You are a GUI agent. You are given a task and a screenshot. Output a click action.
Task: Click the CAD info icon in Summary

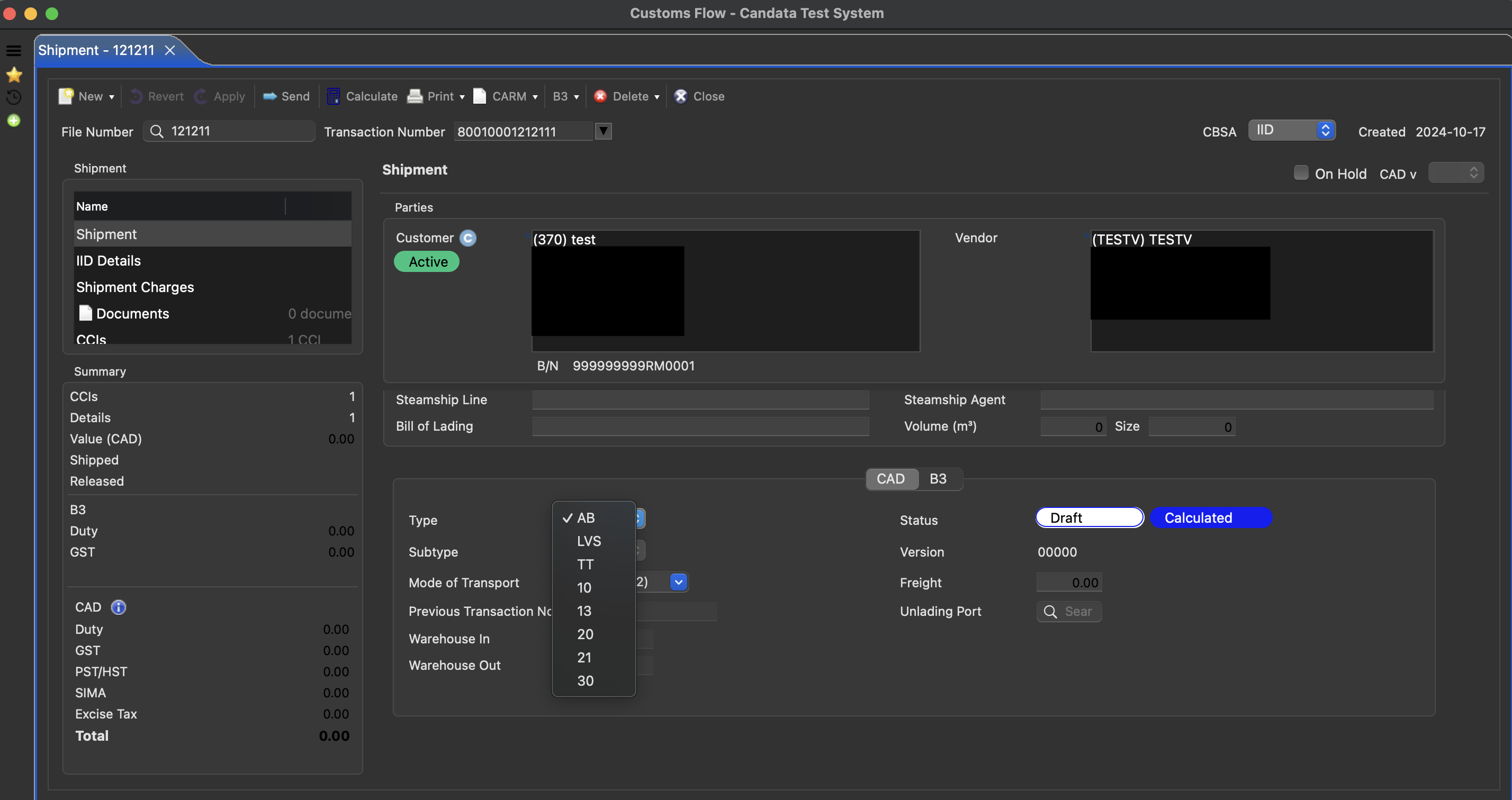(x=119, y=607)
